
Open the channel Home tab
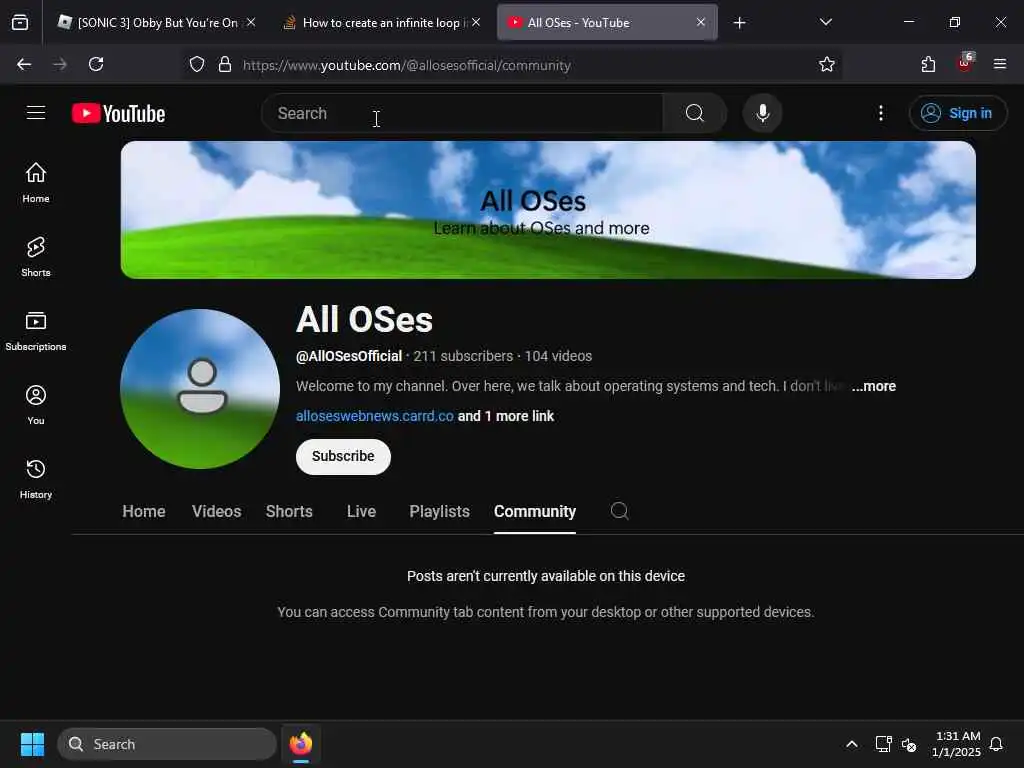pyautogui.click(x=144, y=511)
